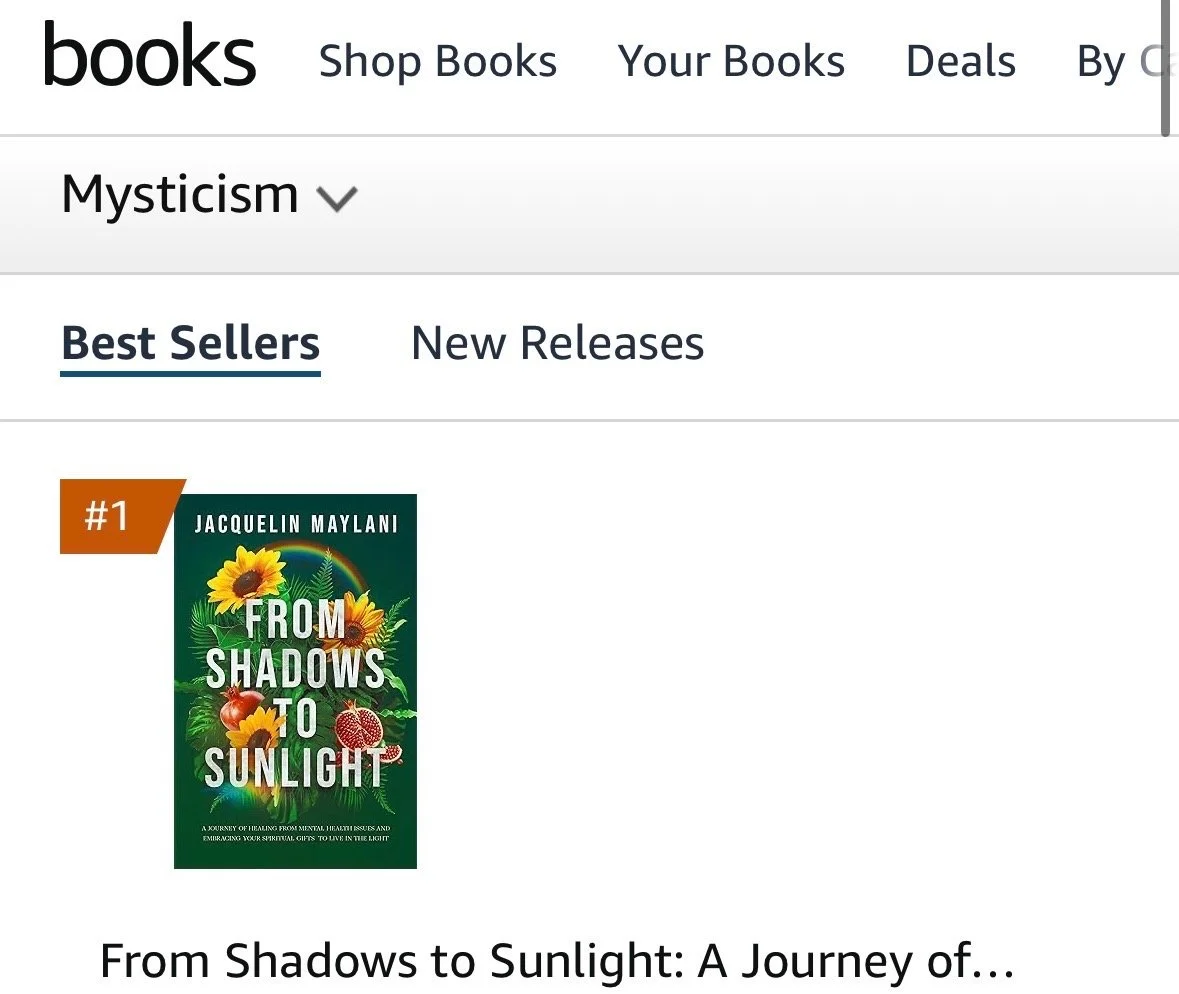
Task: Click the small subtitle text on the cover
Action: tap(295, 832)
